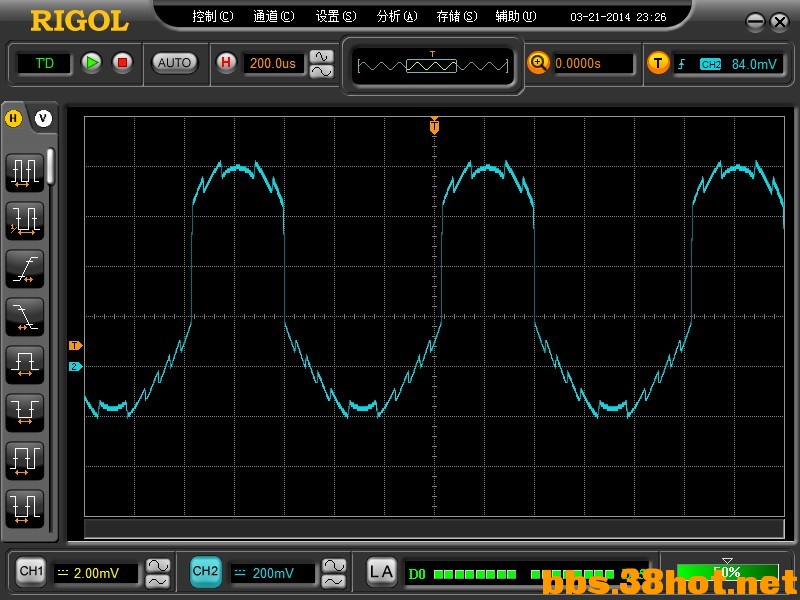Click the orange trigger level marker at left
This screenshot has height=600, width=800.
[x=76, y=345]
